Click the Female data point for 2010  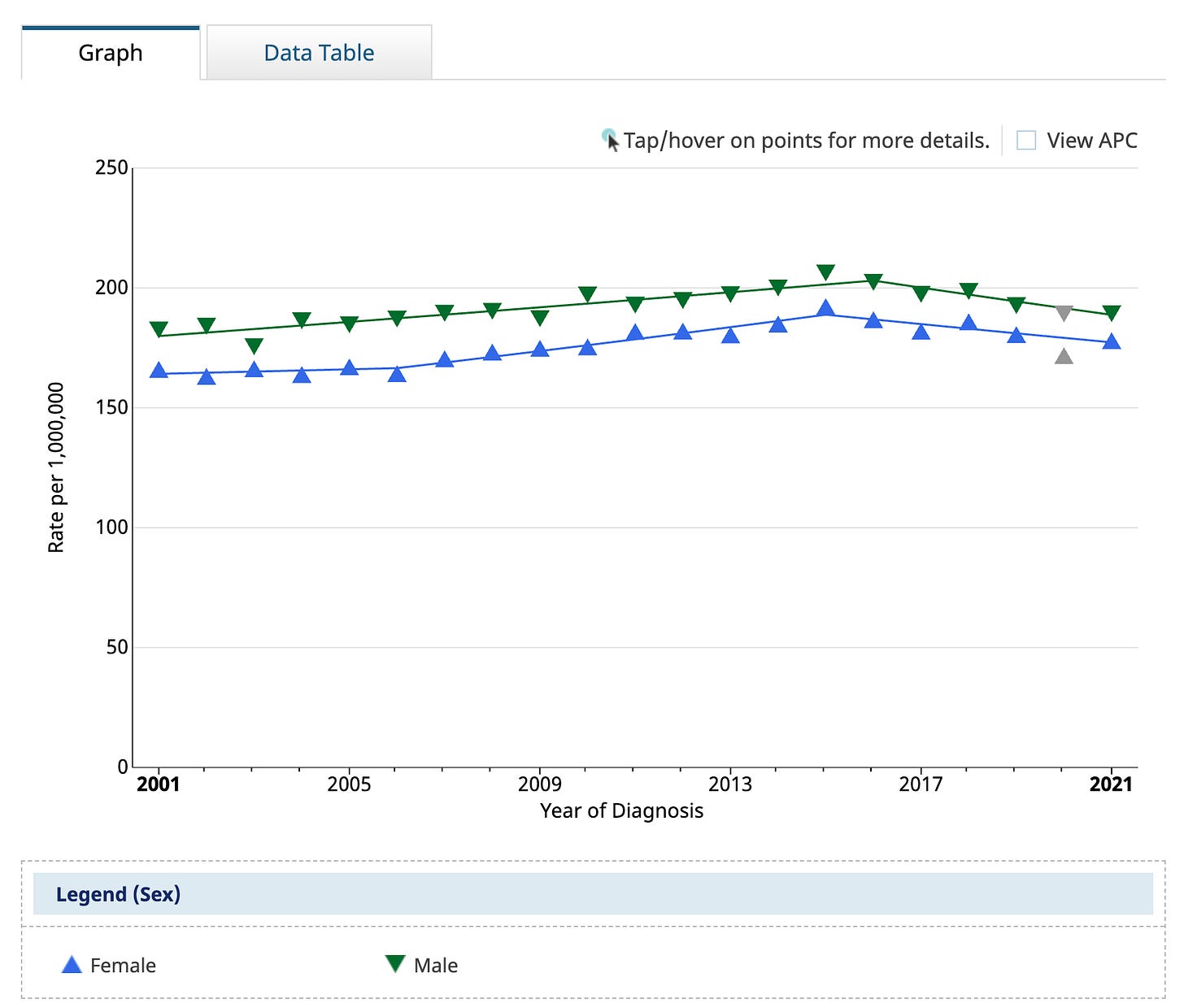(587, 347)
